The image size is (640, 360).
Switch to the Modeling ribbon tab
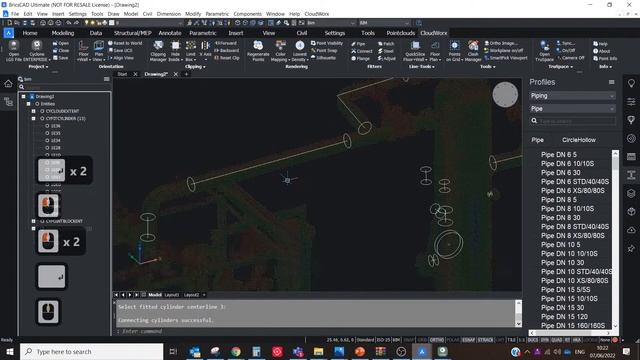point(63,33)
